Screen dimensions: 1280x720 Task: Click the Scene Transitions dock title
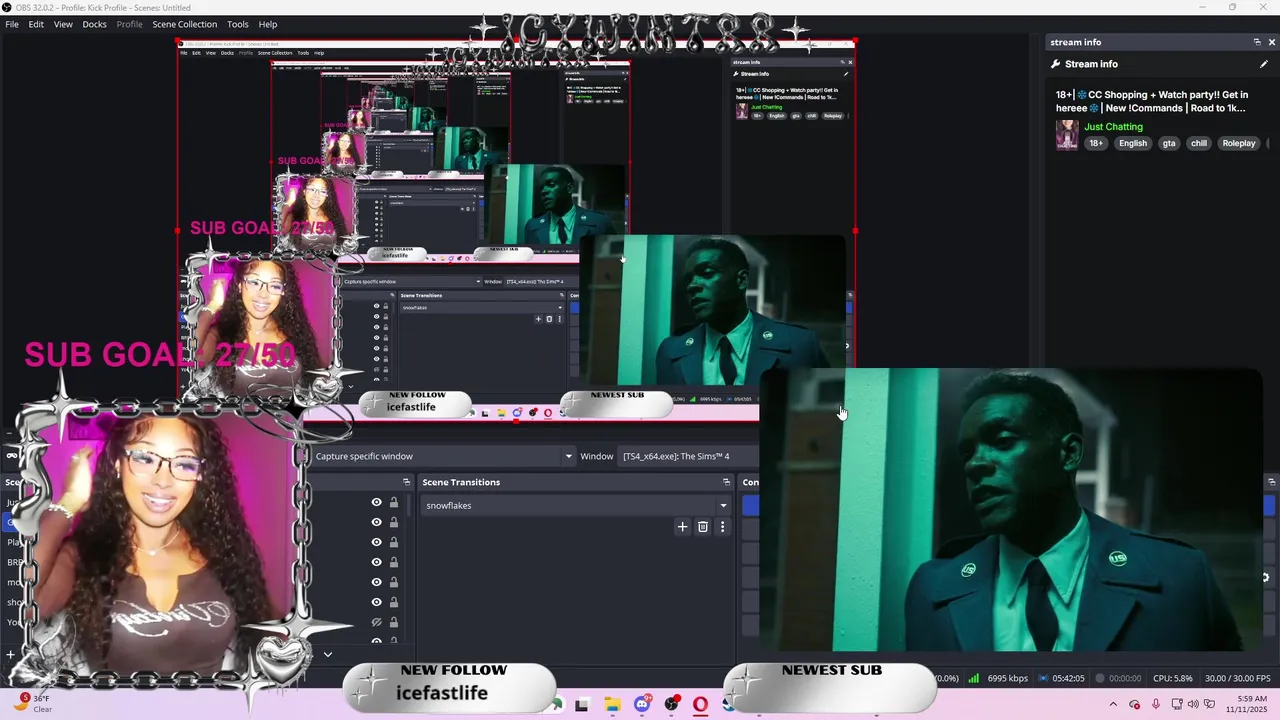tap(461, 482)
